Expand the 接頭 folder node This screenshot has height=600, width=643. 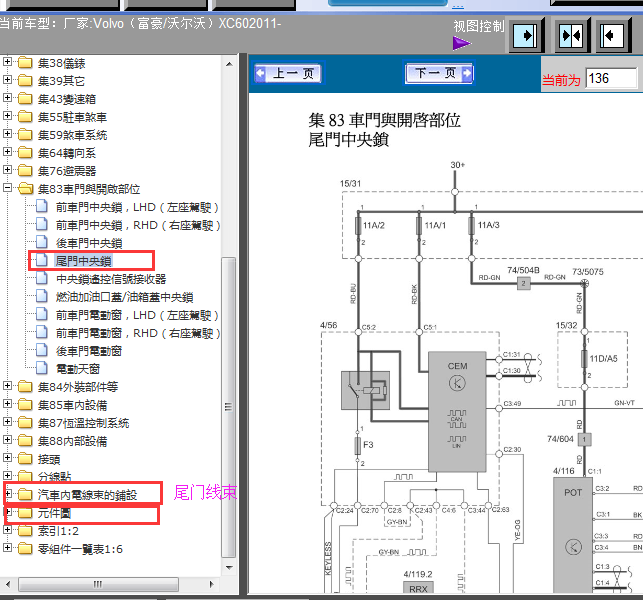(x=7, y=458)
